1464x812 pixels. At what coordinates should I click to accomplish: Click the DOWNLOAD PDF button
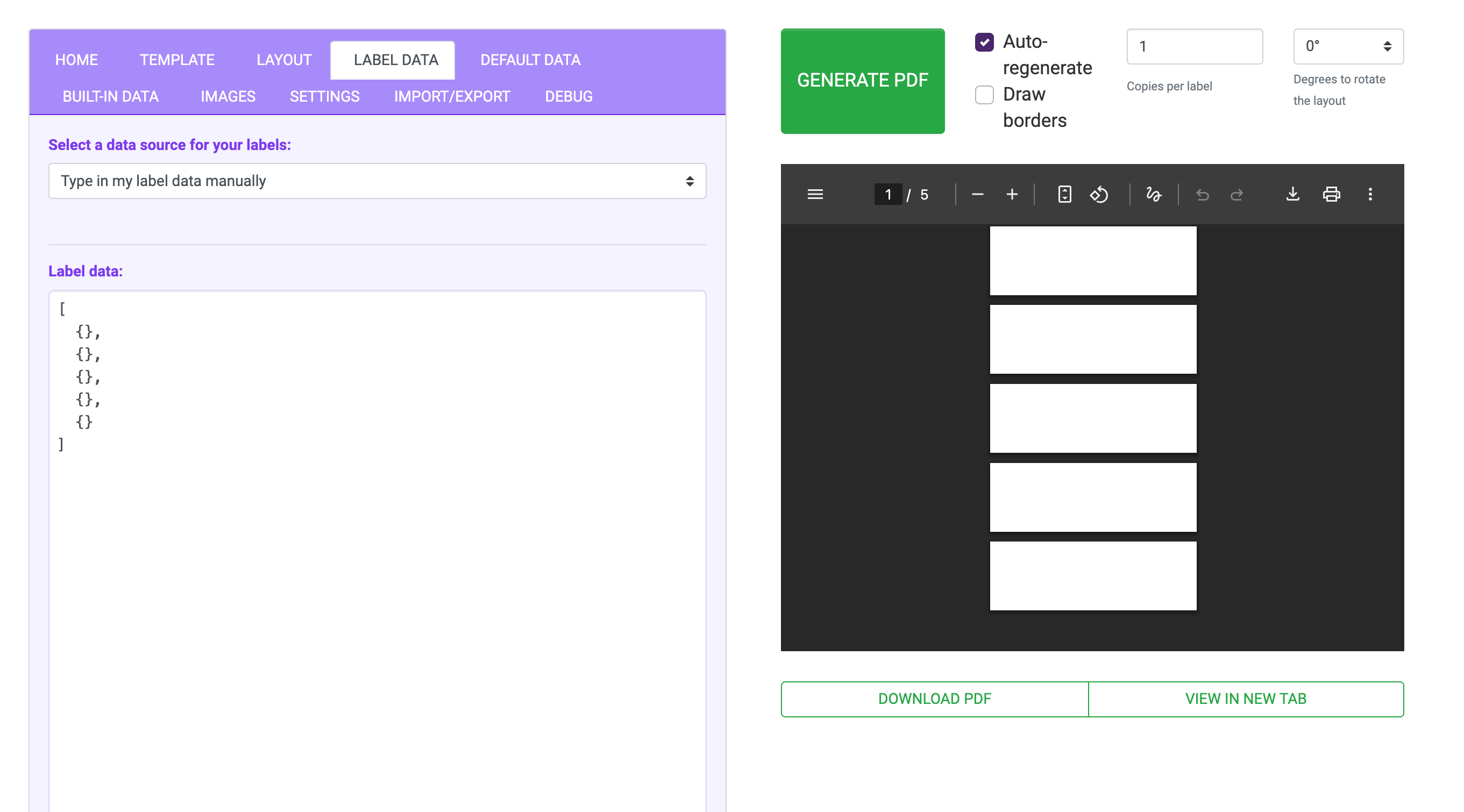[934, 699]
